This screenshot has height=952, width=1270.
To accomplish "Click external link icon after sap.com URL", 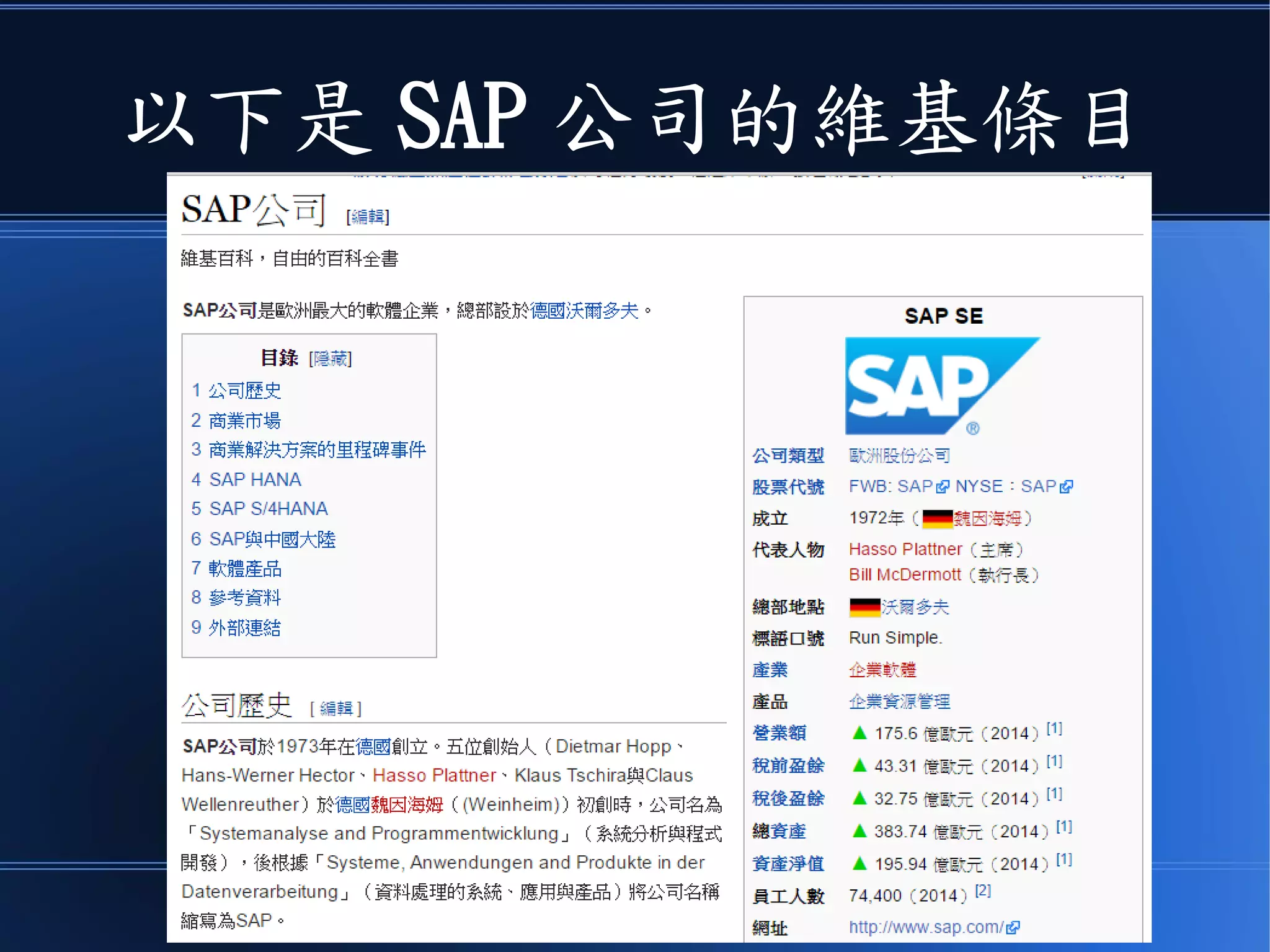I will pyautogui.click(x=1013, y=928).
